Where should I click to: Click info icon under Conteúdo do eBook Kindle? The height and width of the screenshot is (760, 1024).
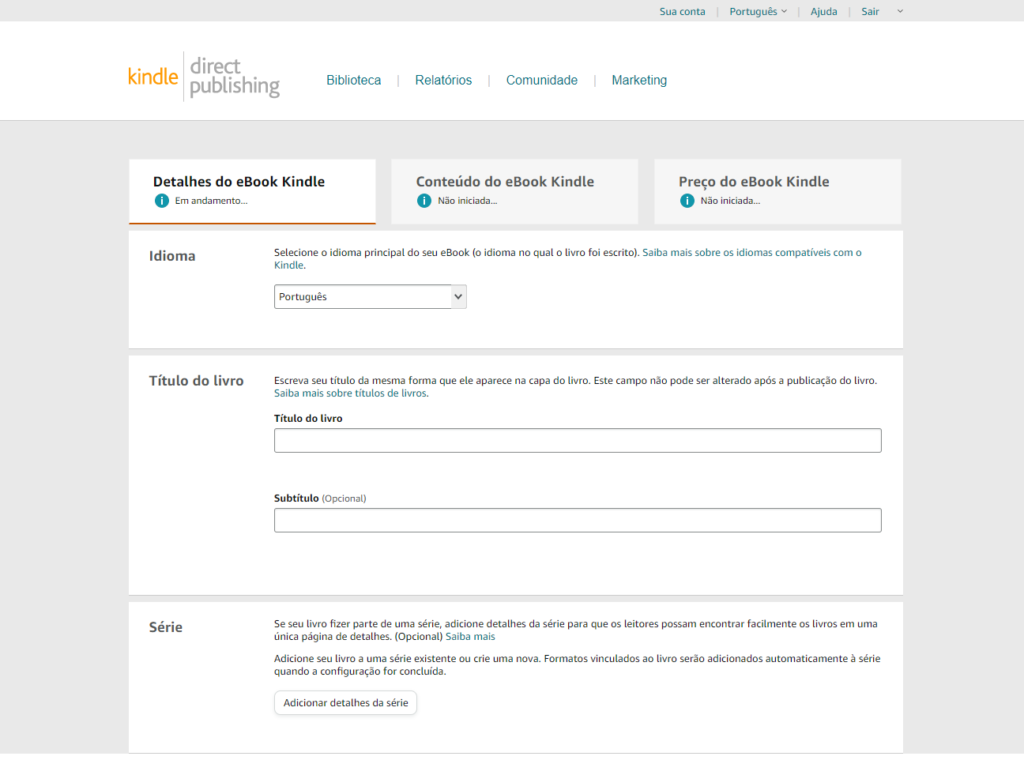[x=424, y=201]
